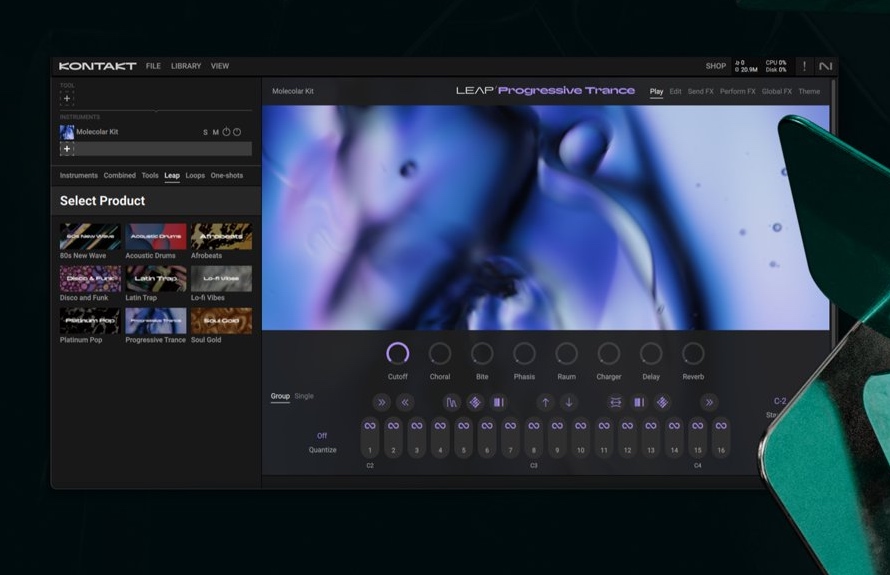Trigger pad number 10
This screenshot has height=575, width=890.
(581, 438)
